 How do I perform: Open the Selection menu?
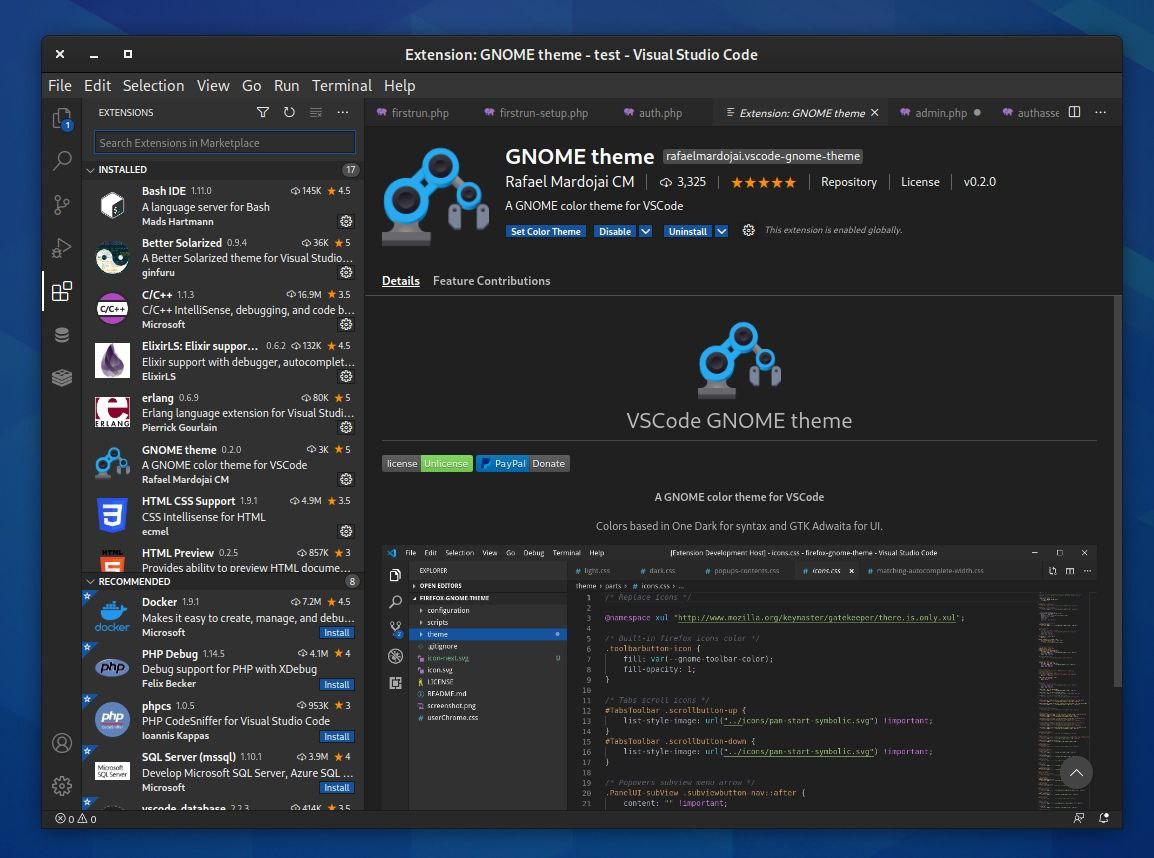(x=153, y=85)
